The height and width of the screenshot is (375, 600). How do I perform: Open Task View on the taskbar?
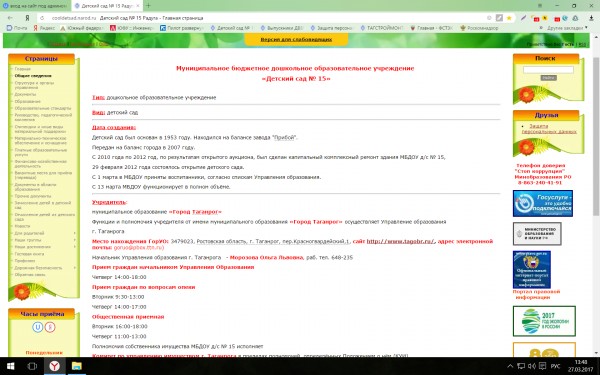(x=33, y=366)
